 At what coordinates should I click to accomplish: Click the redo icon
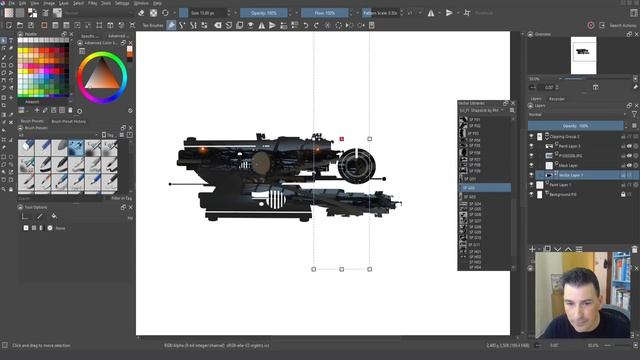(x=316, y=25)
